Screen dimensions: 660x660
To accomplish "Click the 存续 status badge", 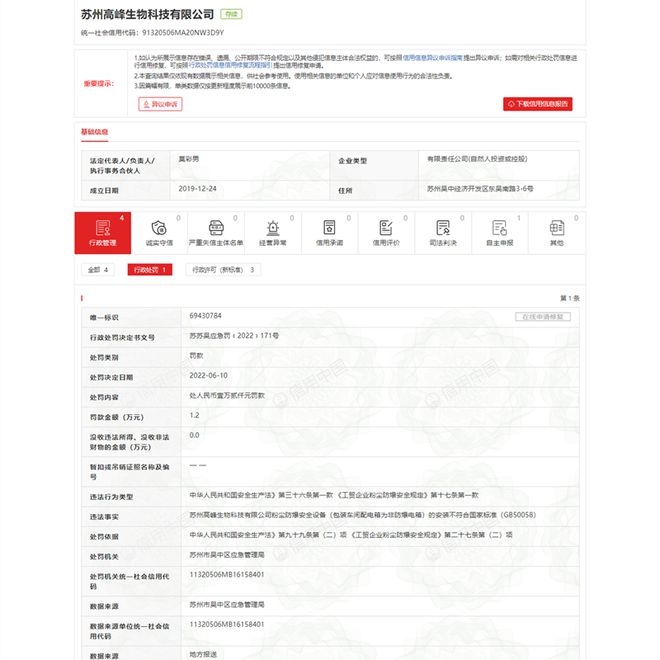I will point(231,14).
